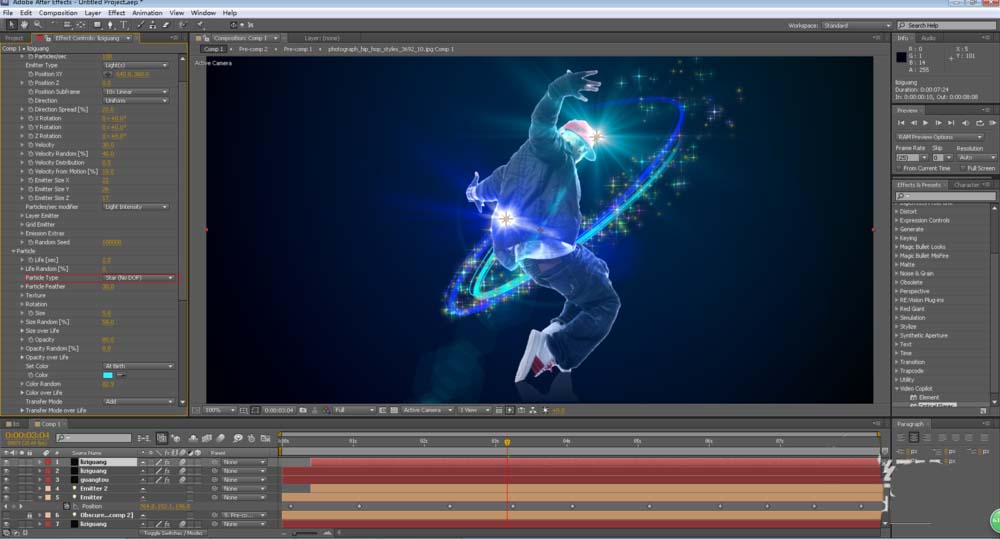Select the Zoom magnifier tool
Screen dimensions: 1000x539
(38, 25)
